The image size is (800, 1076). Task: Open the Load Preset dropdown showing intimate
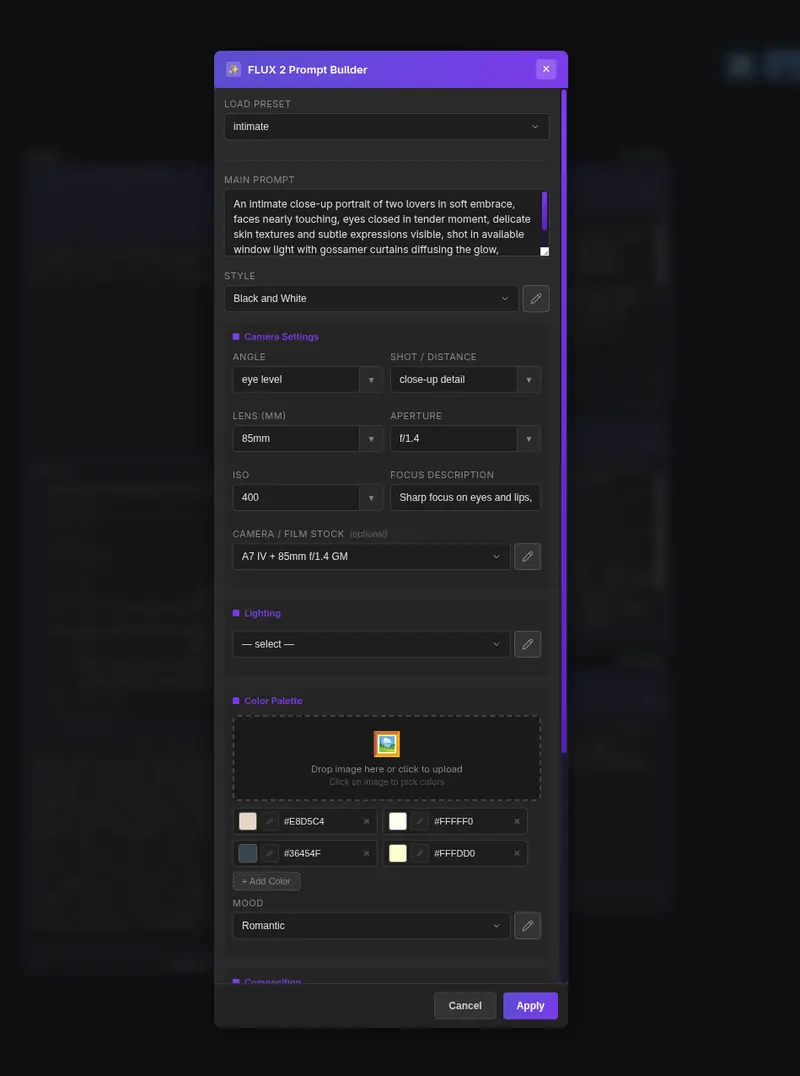[x=386, y=127]
